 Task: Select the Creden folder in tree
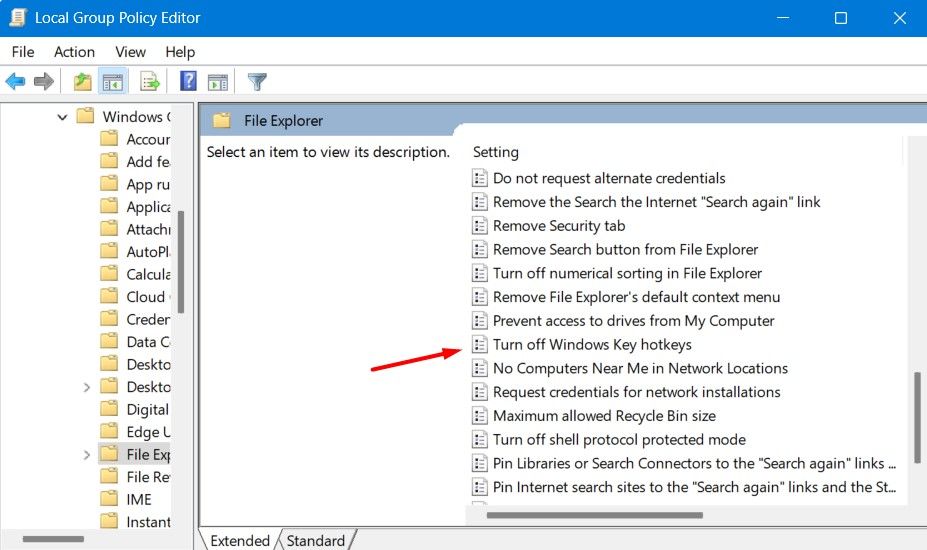click(148, 319)
